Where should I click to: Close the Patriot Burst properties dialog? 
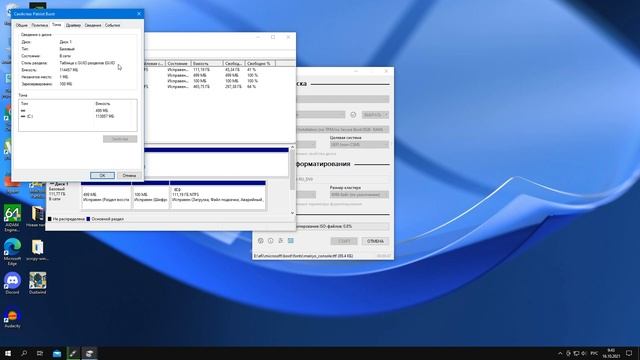139,14
